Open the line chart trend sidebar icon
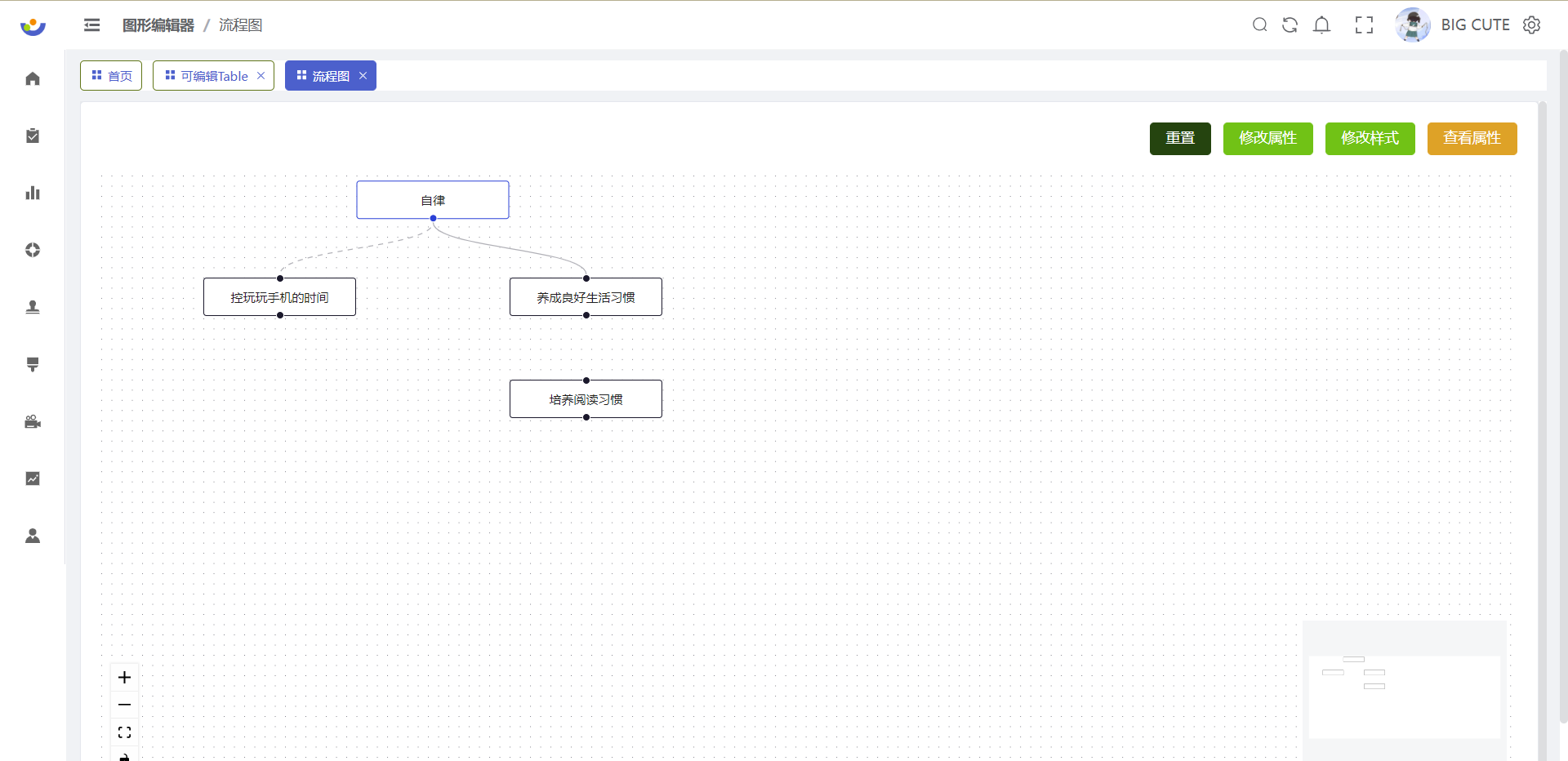The image size is (1568, 761). pos(33,478)
